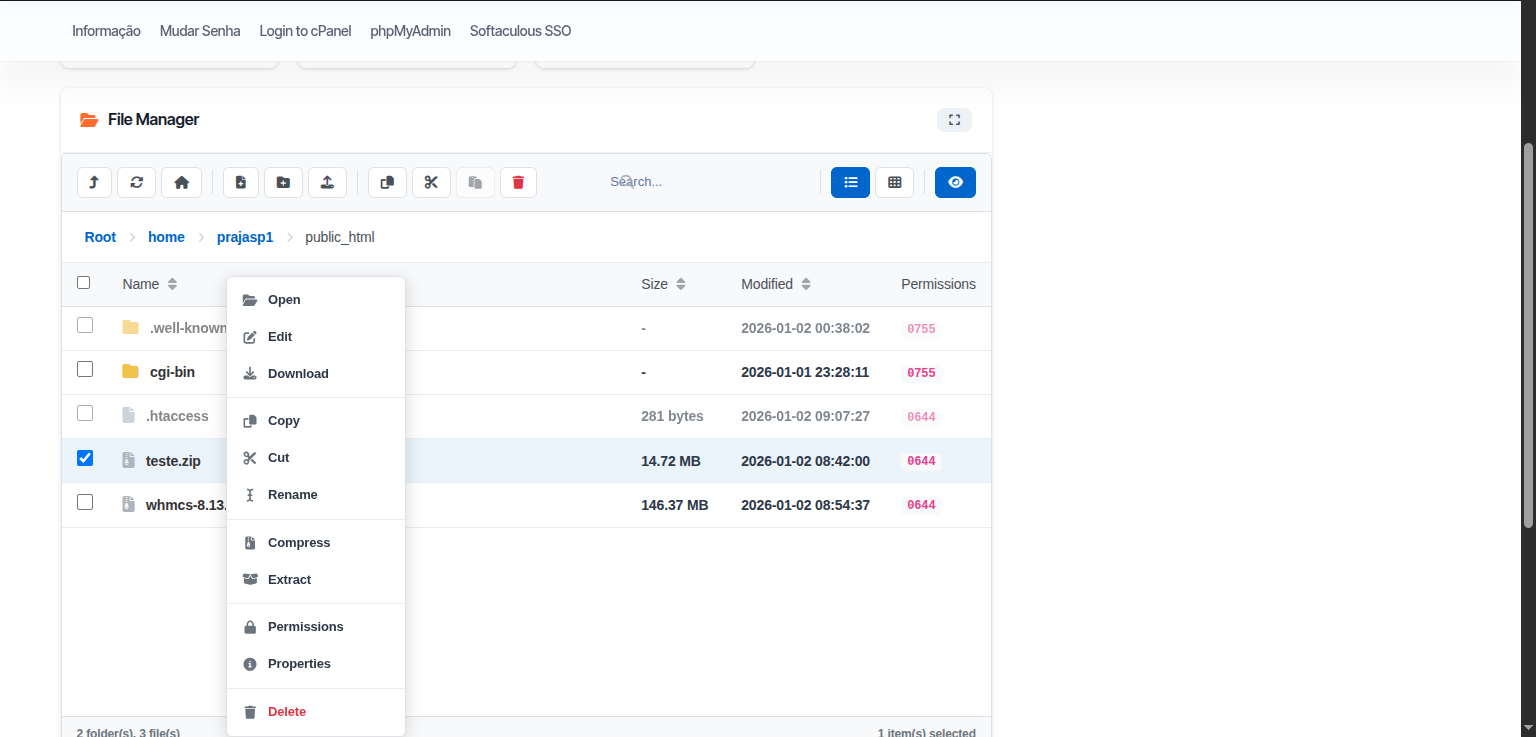Switch to grid view layout
The height and width of the screenshot is (737, 1536).
[894, 182]
